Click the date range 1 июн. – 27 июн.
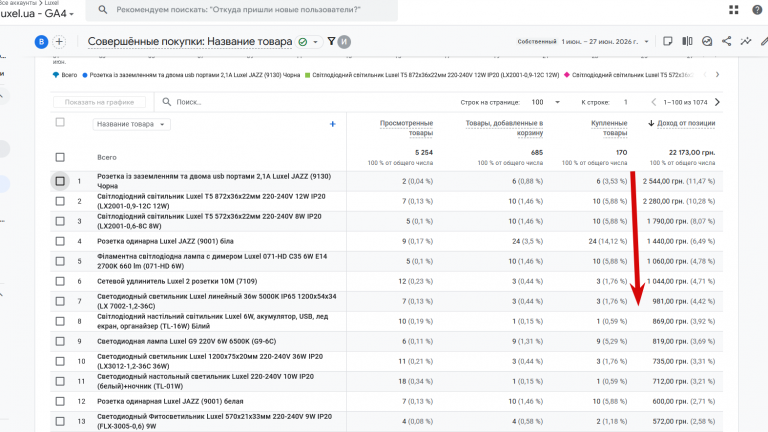This screenshot has height=432, width=768. [600, 42]
